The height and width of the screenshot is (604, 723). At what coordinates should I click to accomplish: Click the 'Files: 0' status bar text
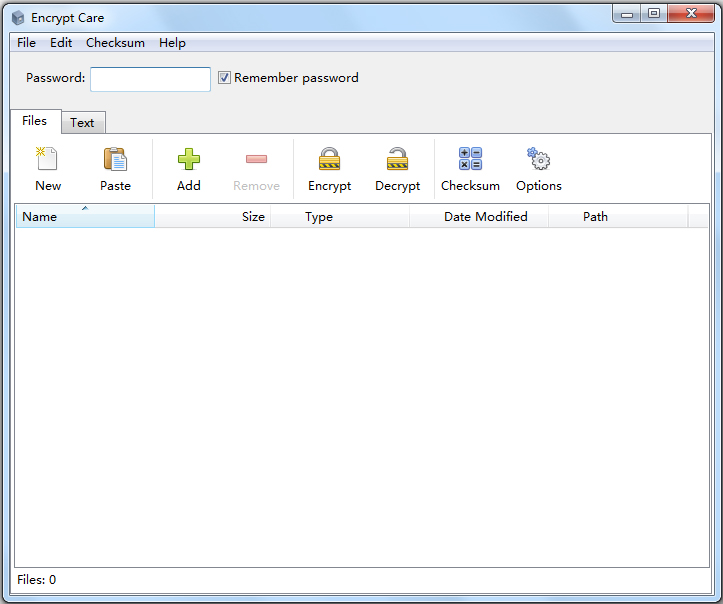pyautogui.click(x=36, y=580)
